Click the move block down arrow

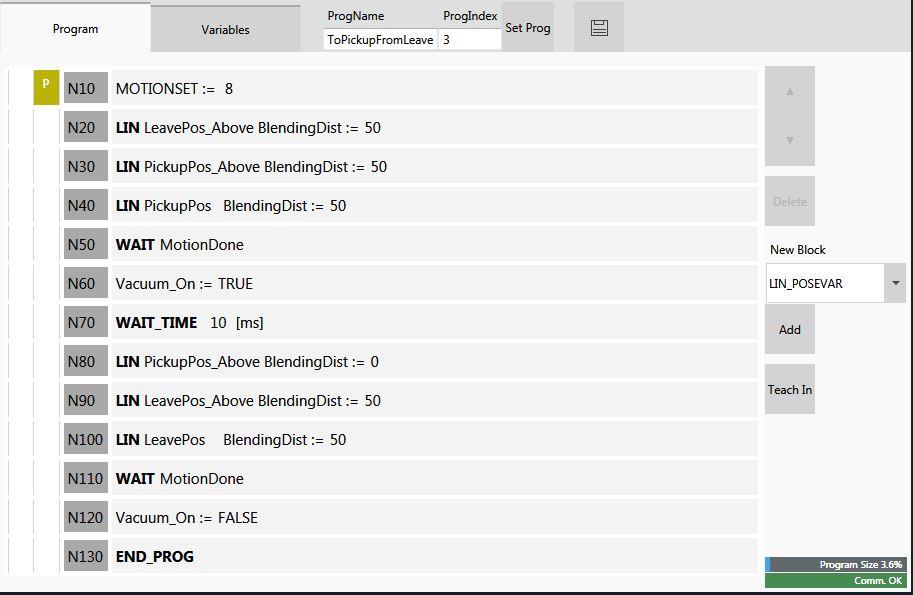(790, 140)
